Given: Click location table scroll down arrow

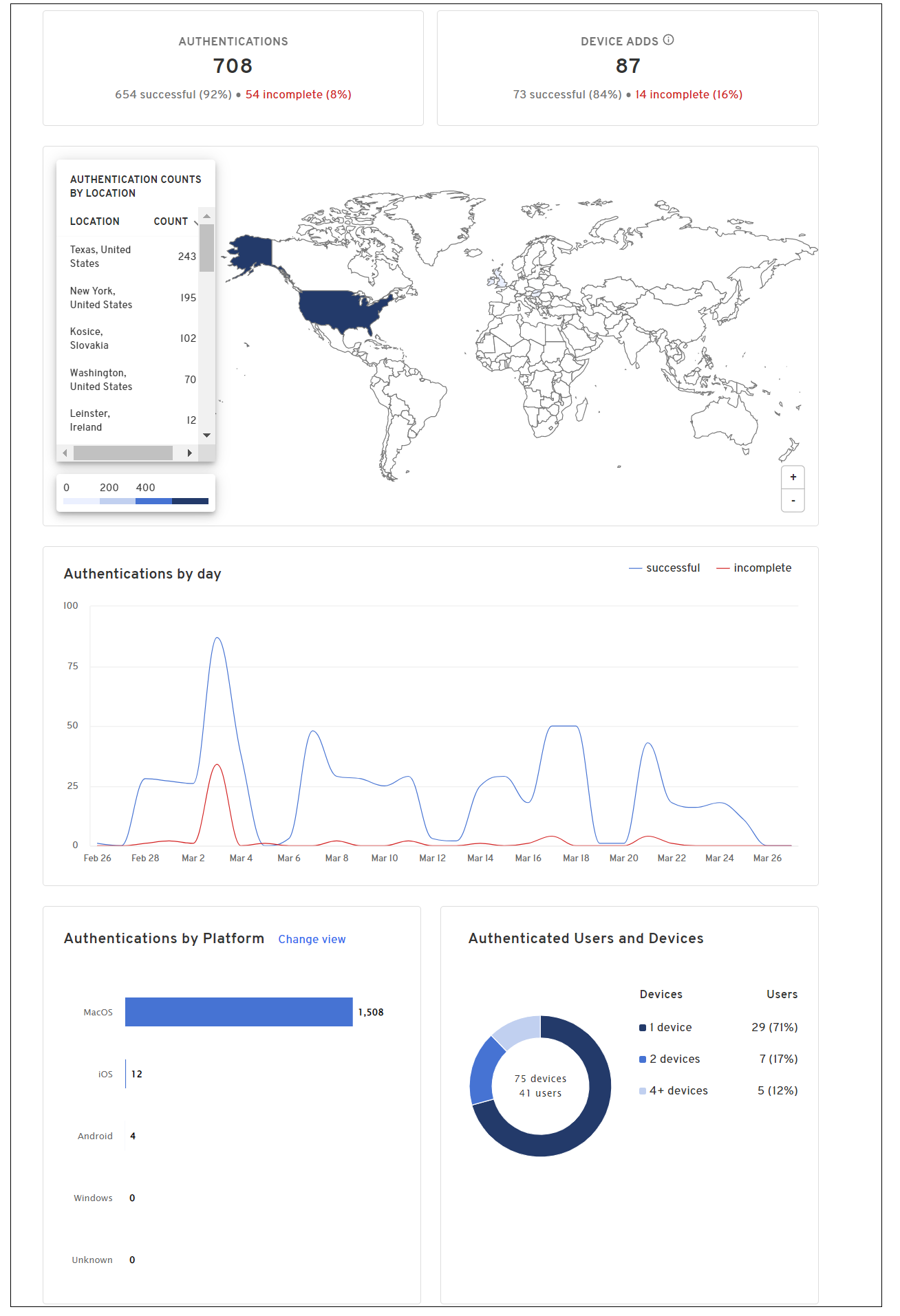Looking at the screenshot, I should (206, 435).
